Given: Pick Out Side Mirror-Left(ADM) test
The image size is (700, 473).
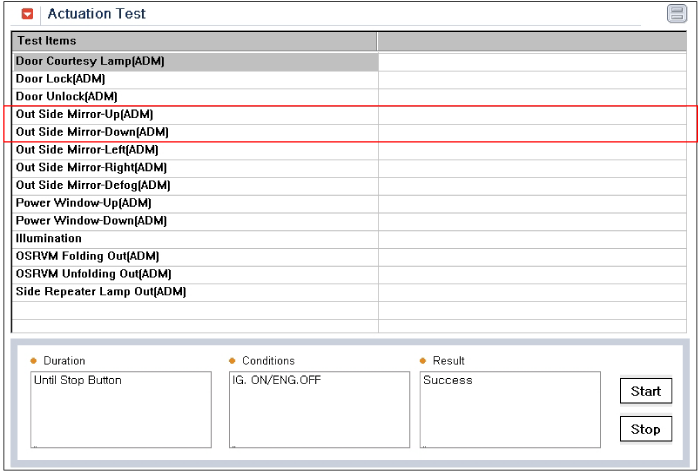Looking at the screenshot, I should tap(196, 150).
